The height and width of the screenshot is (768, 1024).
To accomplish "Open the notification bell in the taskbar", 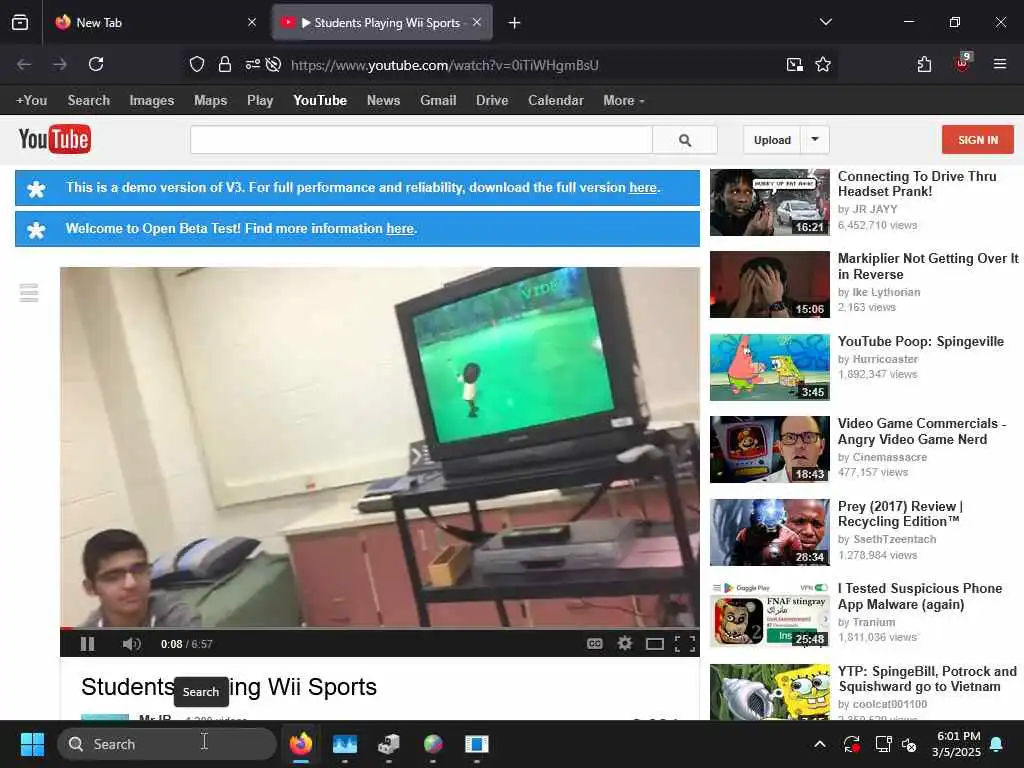I will [x=997, y=744].
